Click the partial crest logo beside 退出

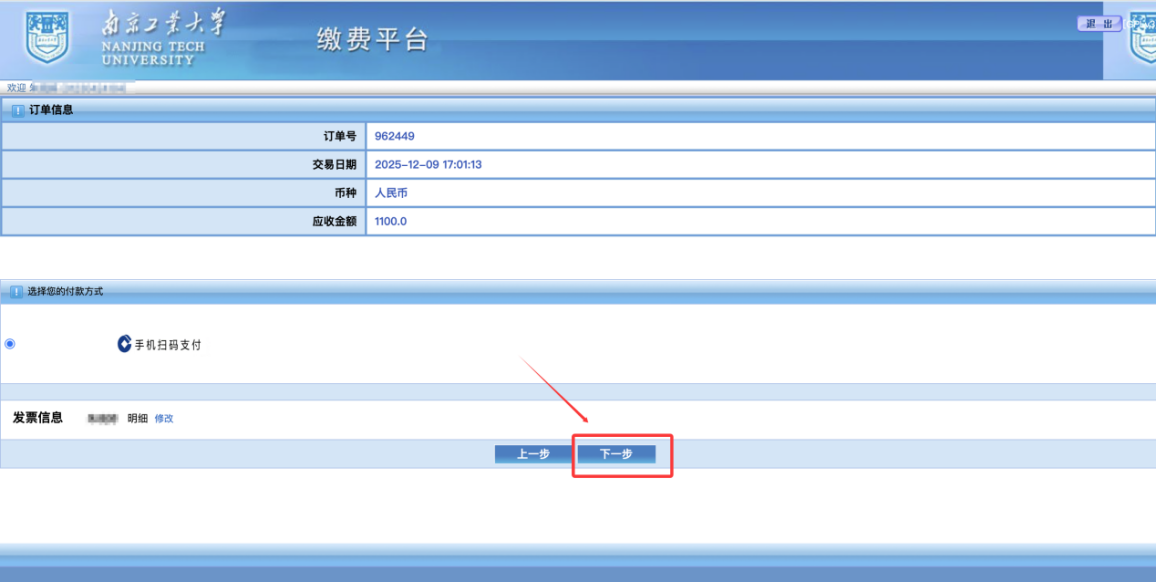1142,38
